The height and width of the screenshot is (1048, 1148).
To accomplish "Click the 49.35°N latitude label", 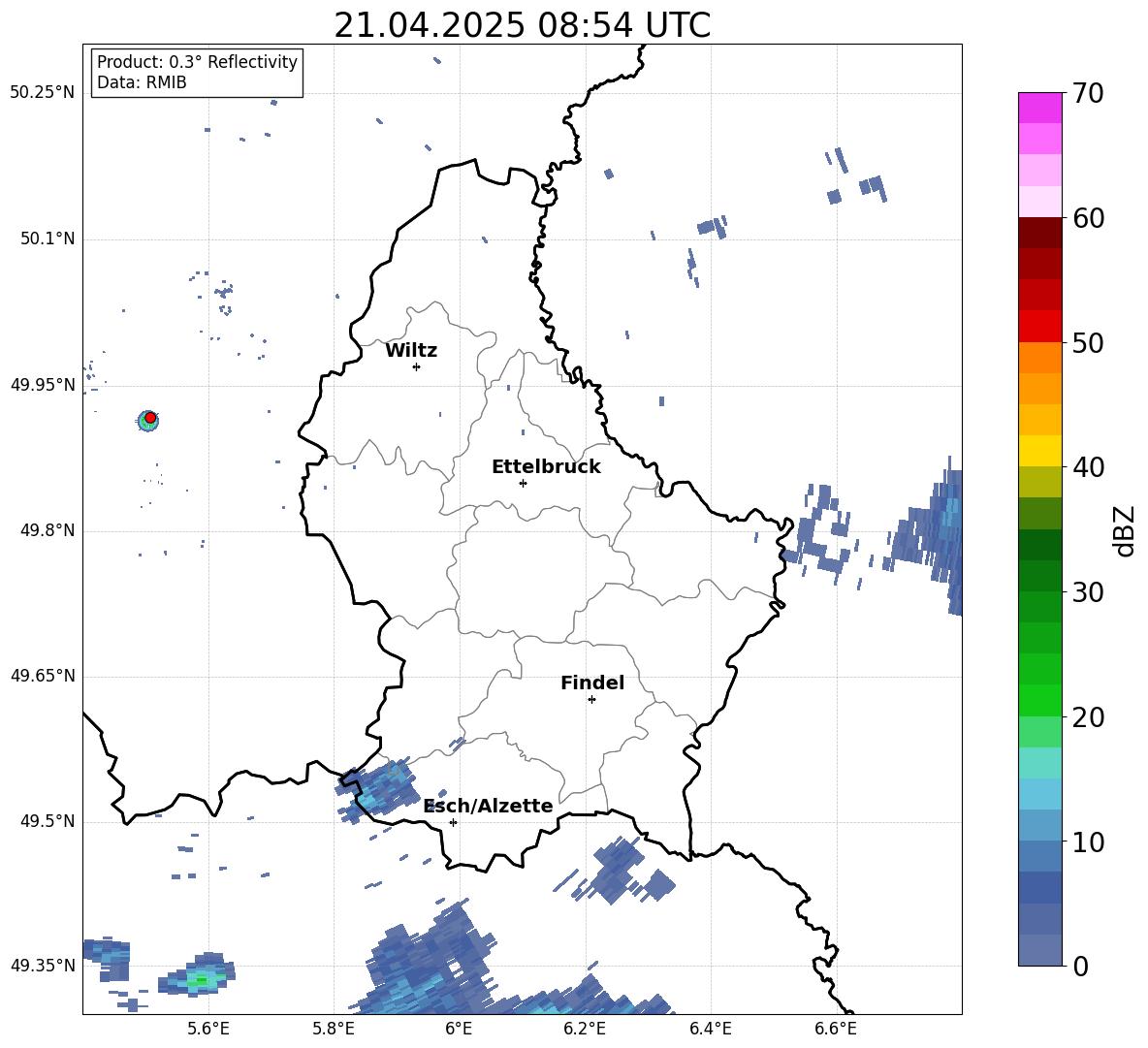I will (x=43, y=966).
